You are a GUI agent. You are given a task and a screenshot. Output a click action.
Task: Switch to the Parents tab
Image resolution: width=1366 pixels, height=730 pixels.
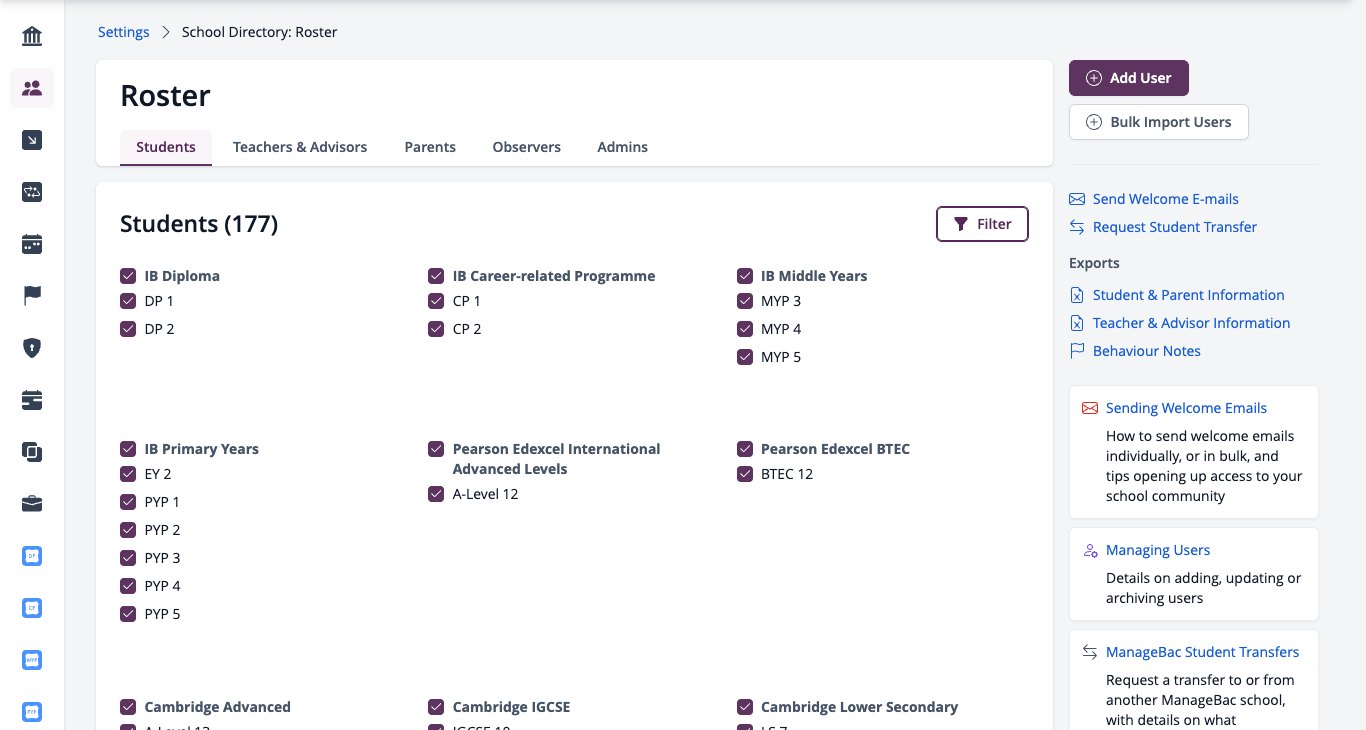pyautogui.click(x=430, y=147)
